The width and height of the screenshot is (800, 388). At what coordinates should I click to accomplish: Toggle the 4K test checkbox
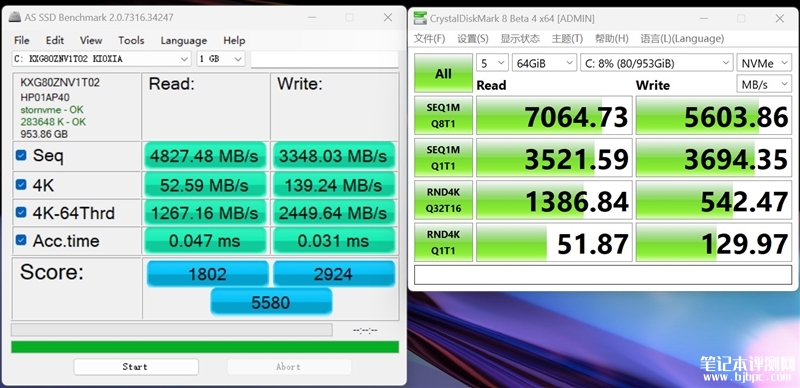(21, 184)
